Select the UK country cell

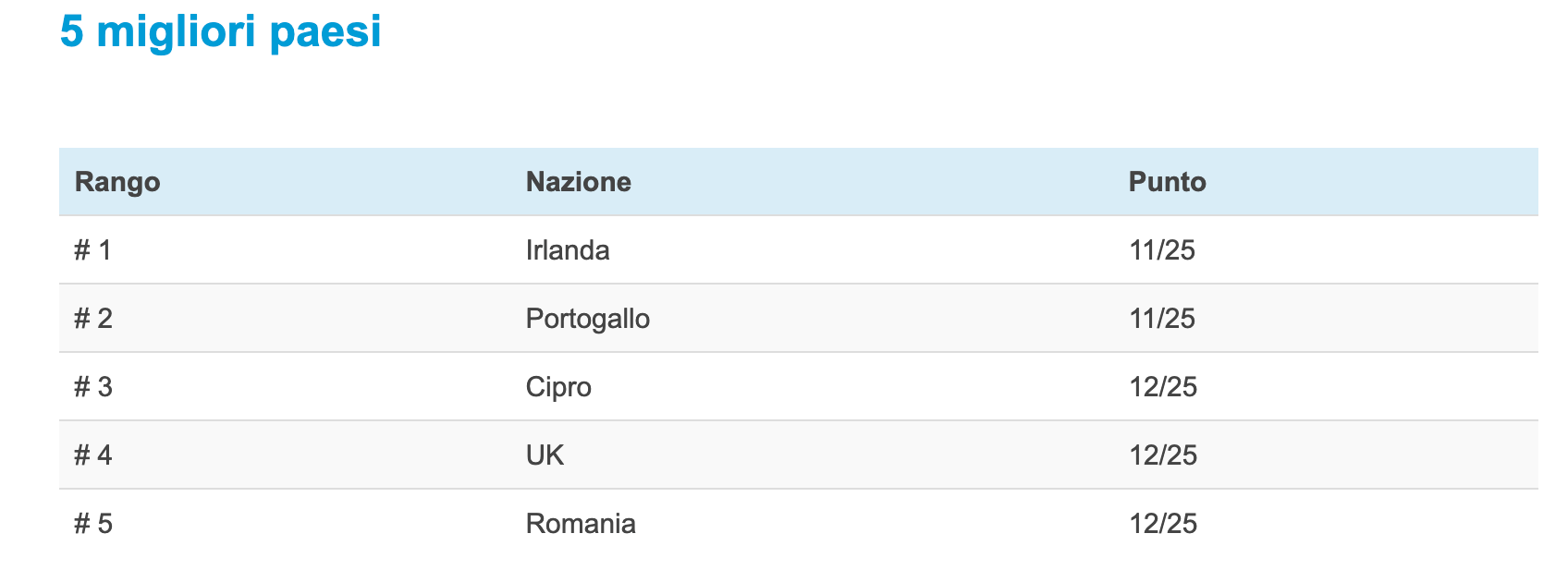[545, 455]
